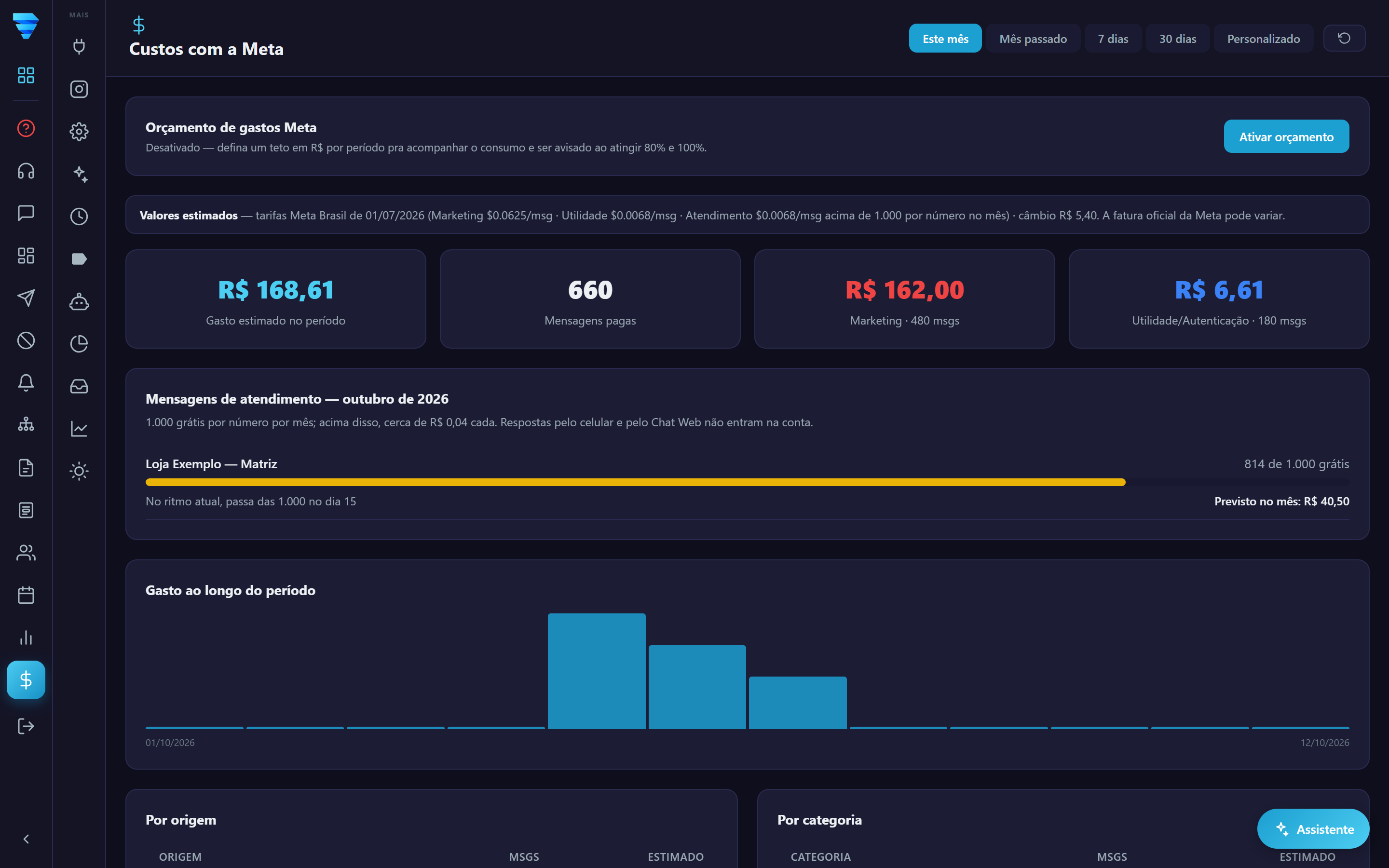Open the dashboard grid icon in sidebar
Viewport: 1389px width, 868px height.
point(26,75)
